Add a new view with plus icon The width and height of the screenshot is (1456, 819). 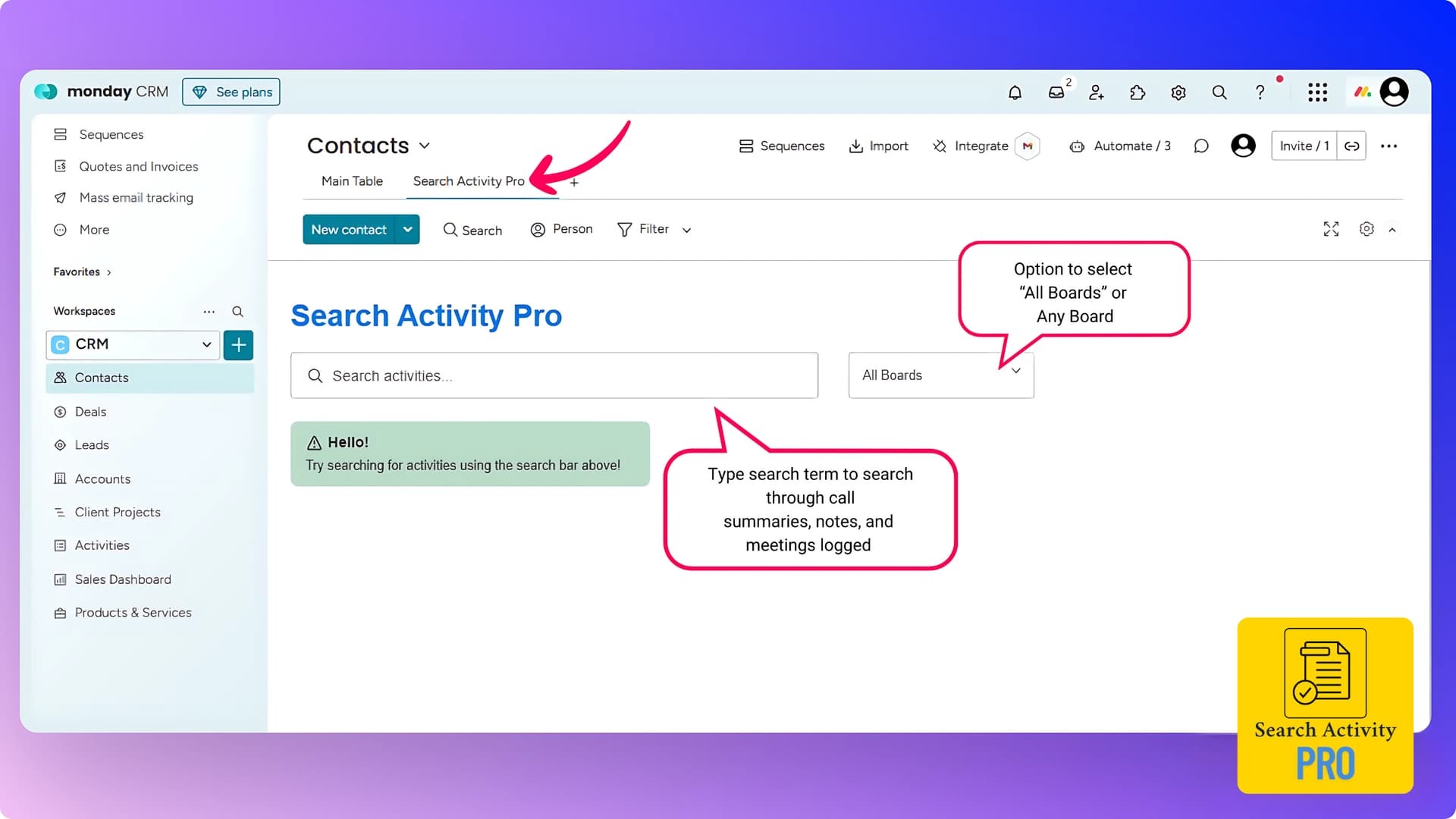tap(574, 182)
